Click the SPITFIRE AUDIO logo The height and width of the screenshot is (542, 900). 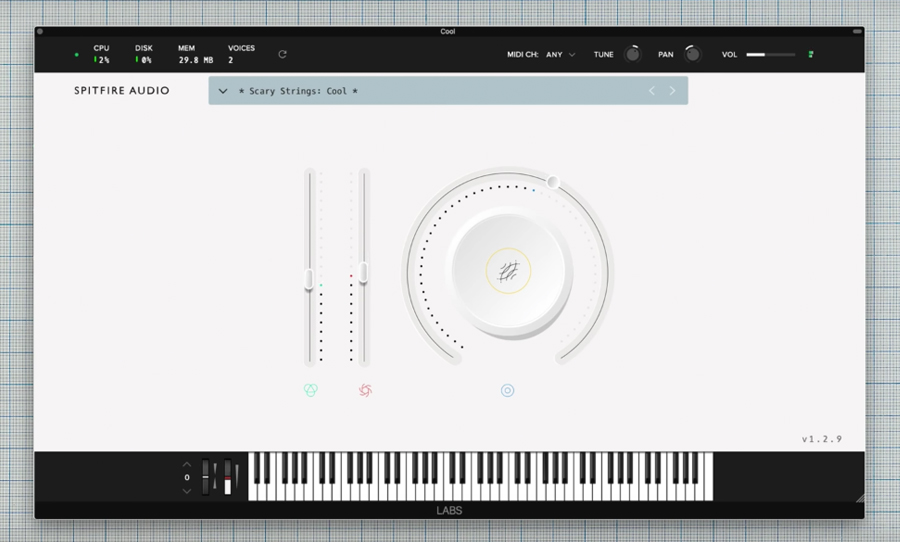pyautogui.click(x=122, y=91)
